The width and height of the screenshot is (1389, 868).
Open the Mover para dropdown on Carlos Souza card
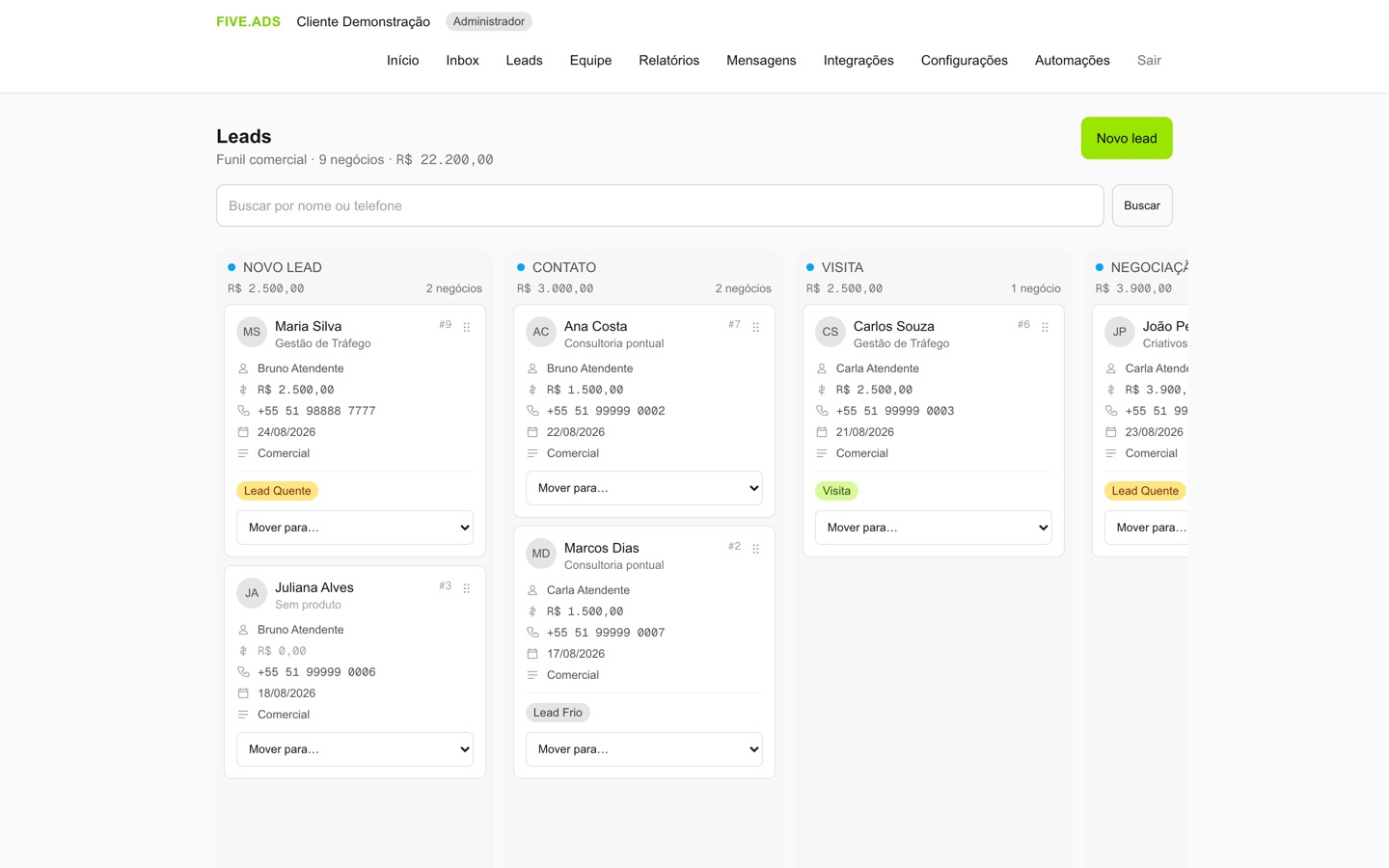[934, 528]
